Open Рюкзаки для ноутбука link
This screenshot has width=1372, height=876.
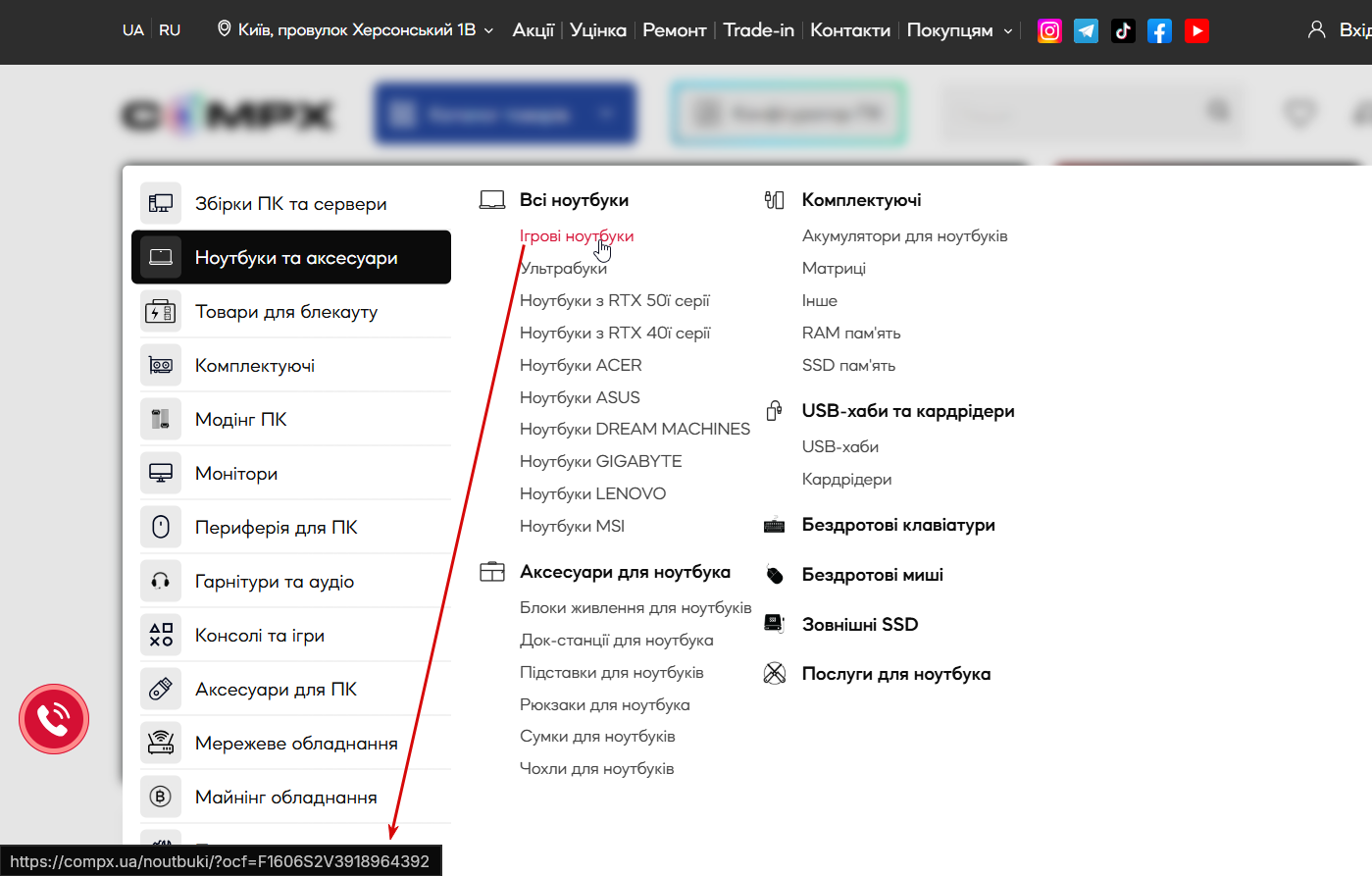pos(605,705)
